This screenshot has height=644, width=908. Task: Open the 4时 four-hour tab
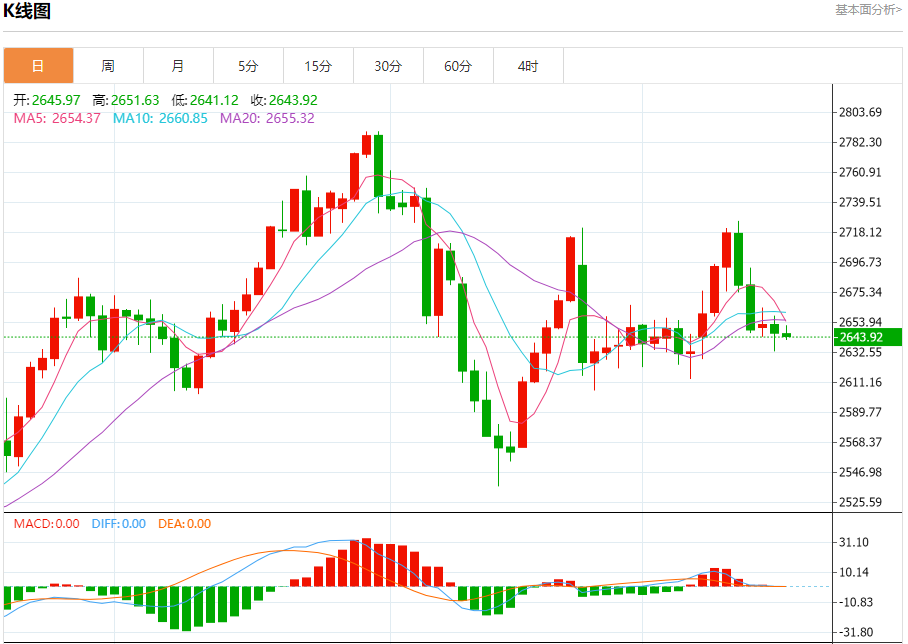tap(529, 65)
